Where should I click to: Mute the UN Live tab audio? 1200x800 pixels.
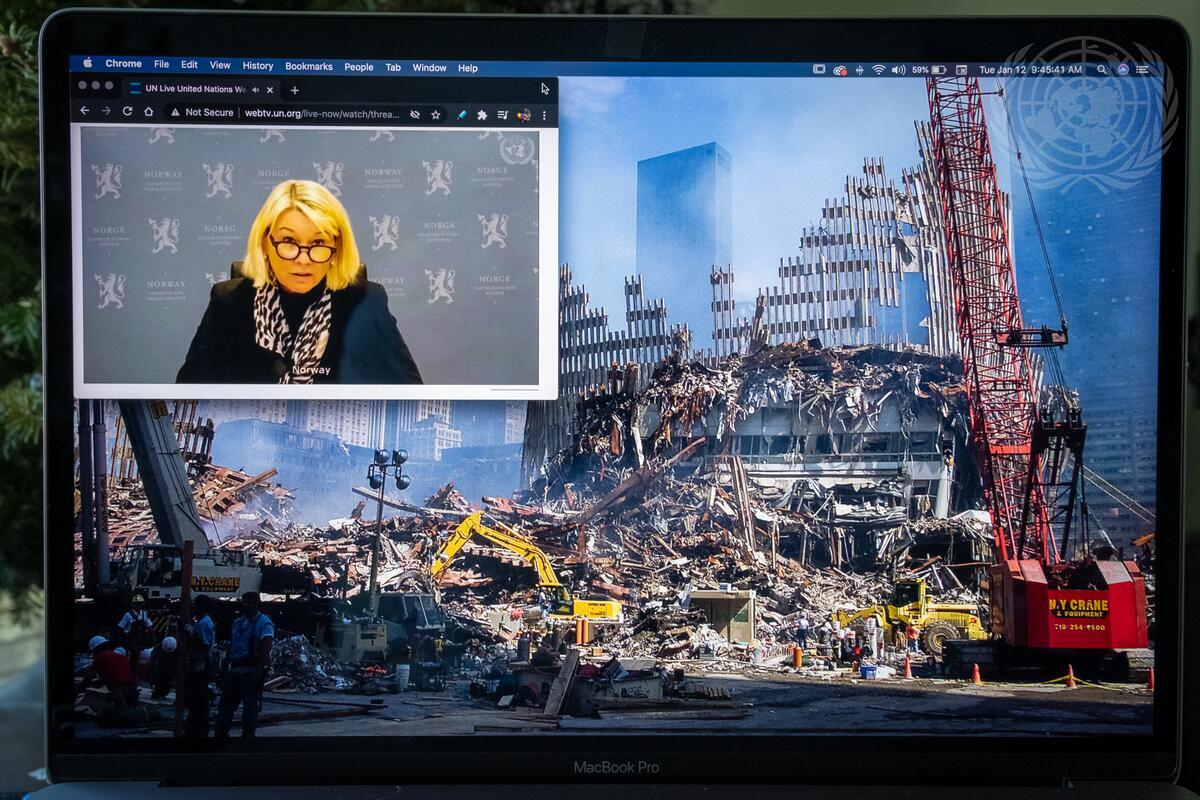point(256,89)
